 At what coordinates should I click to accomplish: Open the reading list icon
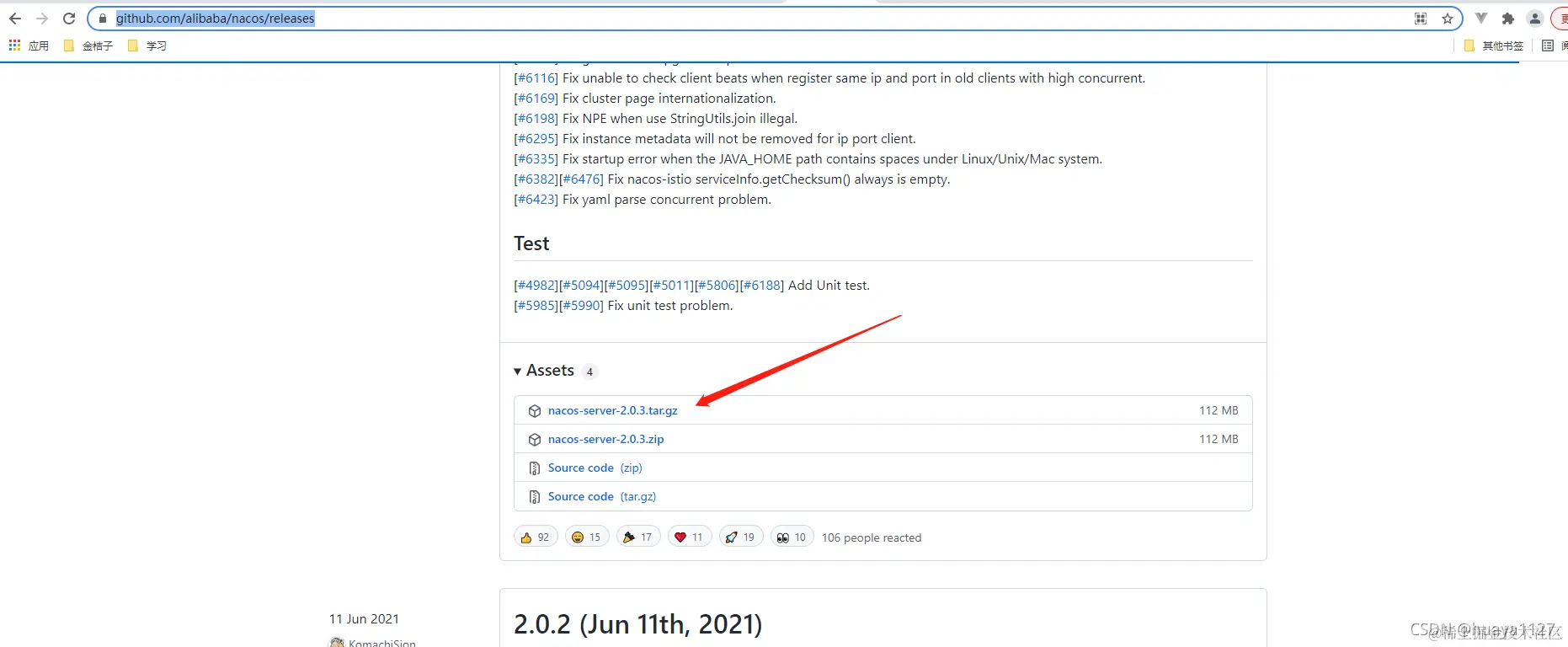click(1548, 45)
